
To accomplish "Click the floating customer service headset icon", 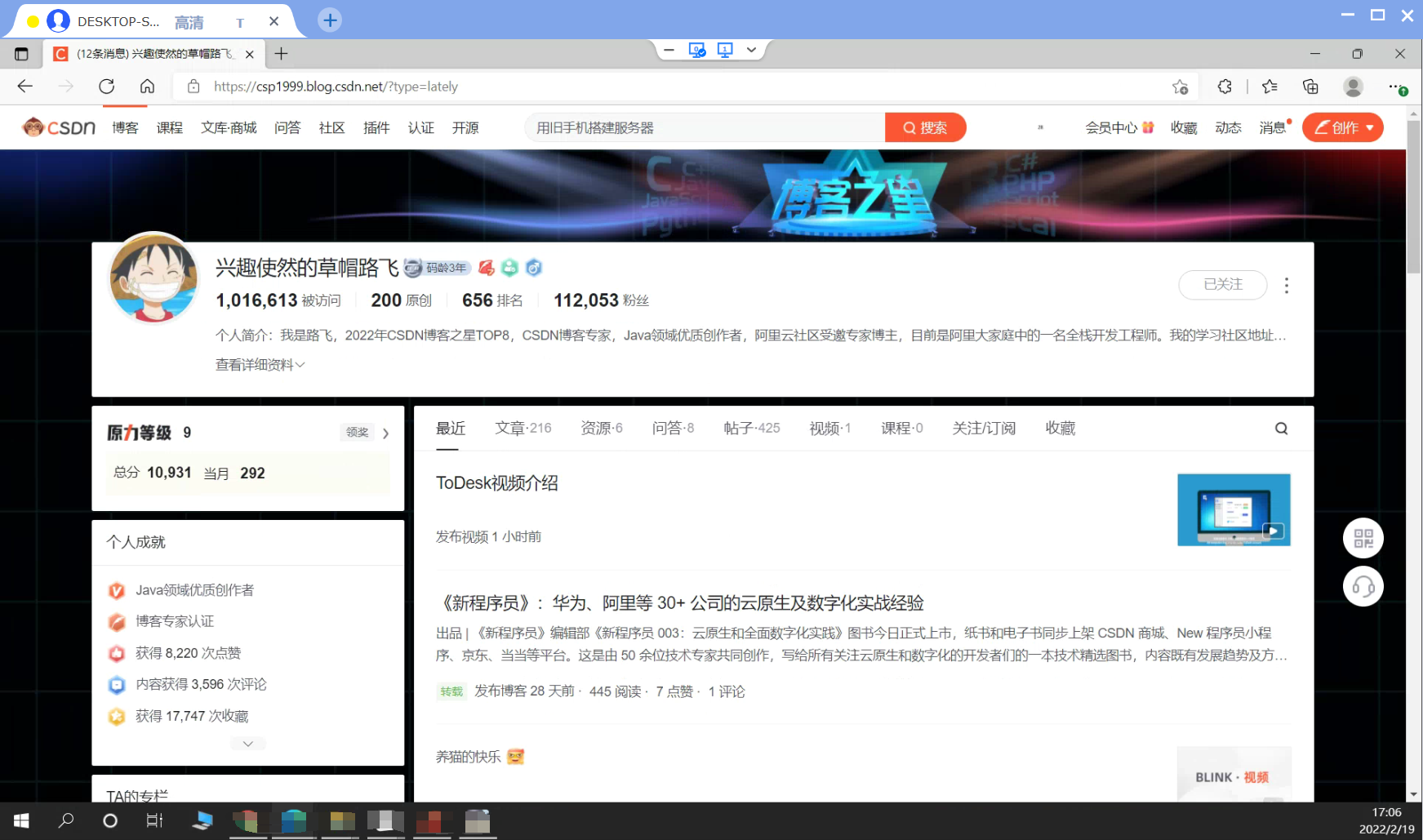I will pos(1363,586).
